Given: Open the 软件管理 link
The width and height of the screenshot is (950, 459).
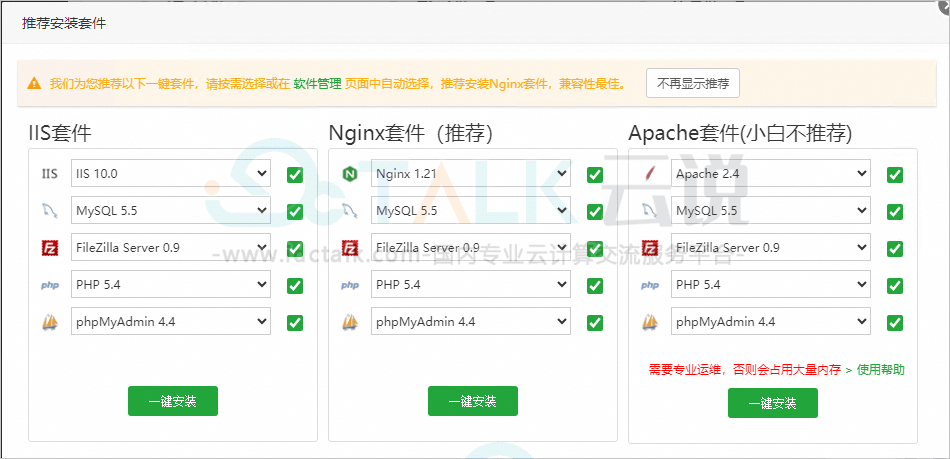Looking at the screenshot, I should pos(317,84).
